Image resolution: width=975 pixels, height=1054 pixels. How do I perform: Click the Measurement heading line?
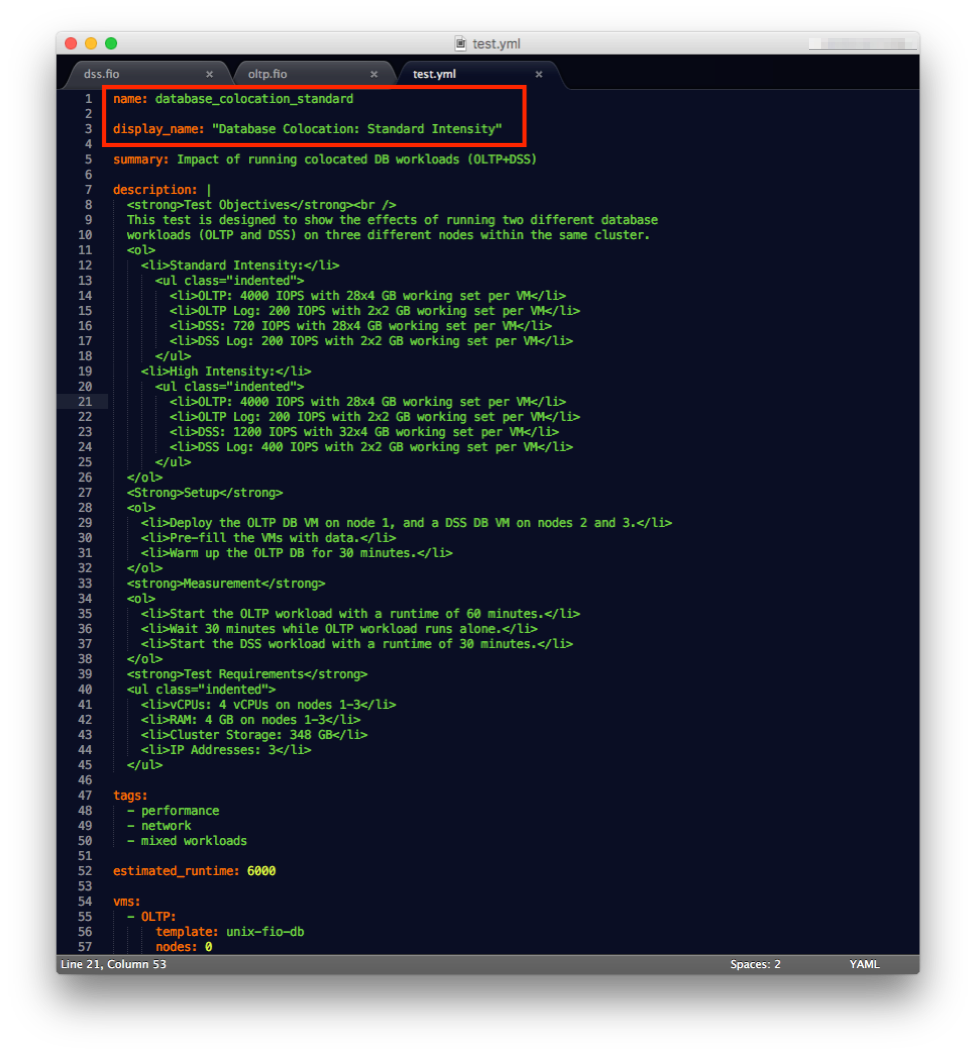click(226, 583)
